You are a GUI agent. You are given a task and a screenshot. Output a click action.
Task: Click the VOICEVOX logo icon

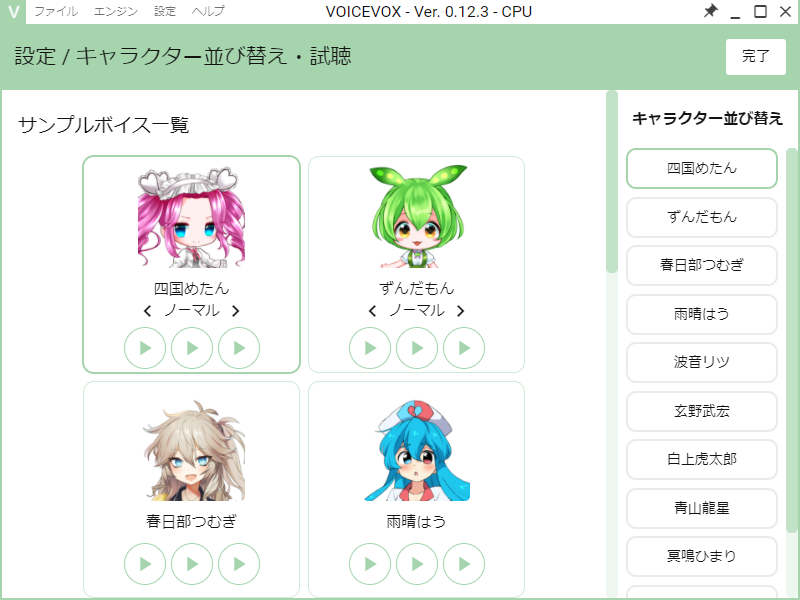tap(13, 11)
